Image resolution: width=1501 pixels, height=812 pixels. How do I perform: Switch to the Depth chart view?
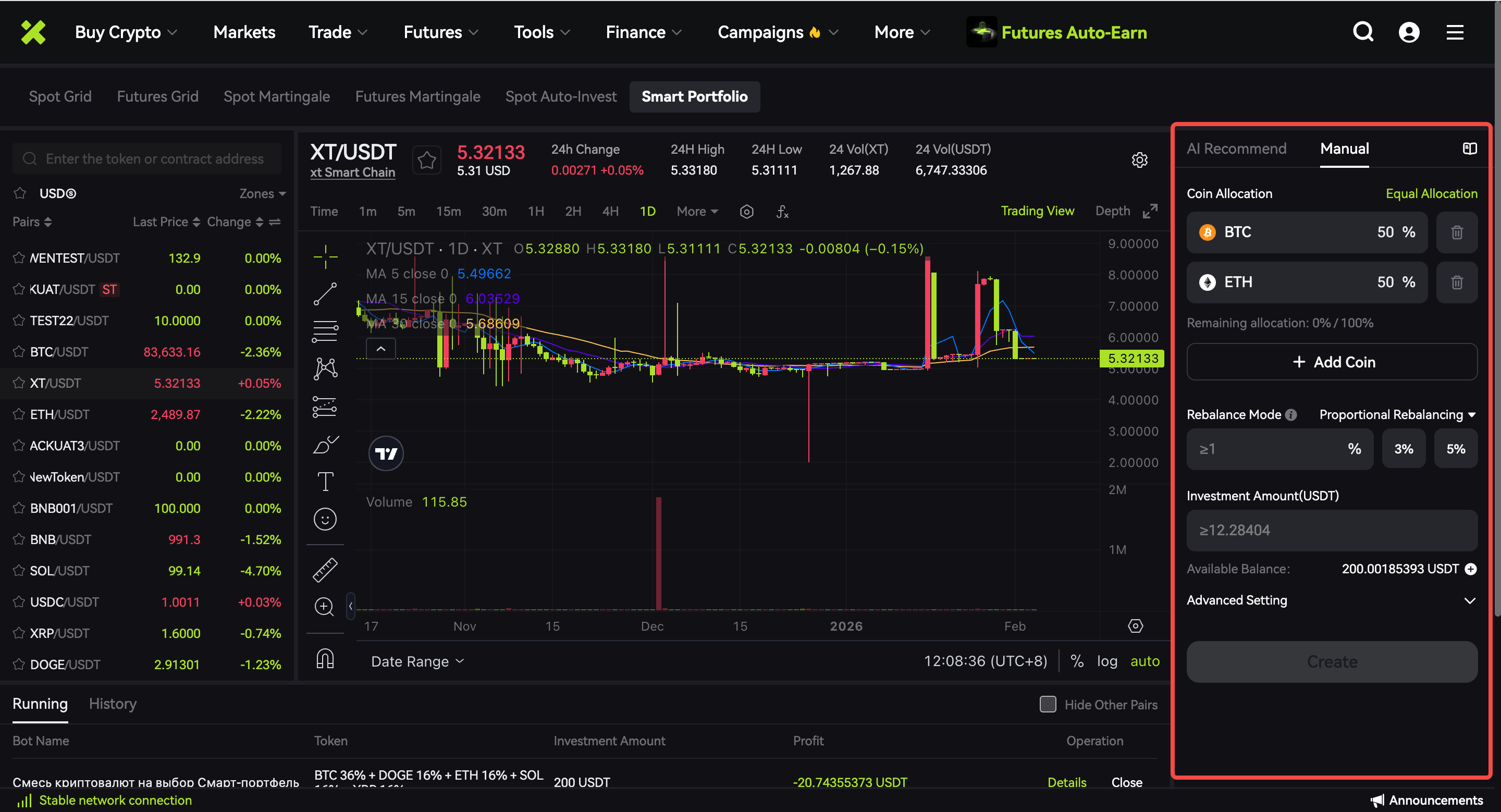[x=1112, y=211]
